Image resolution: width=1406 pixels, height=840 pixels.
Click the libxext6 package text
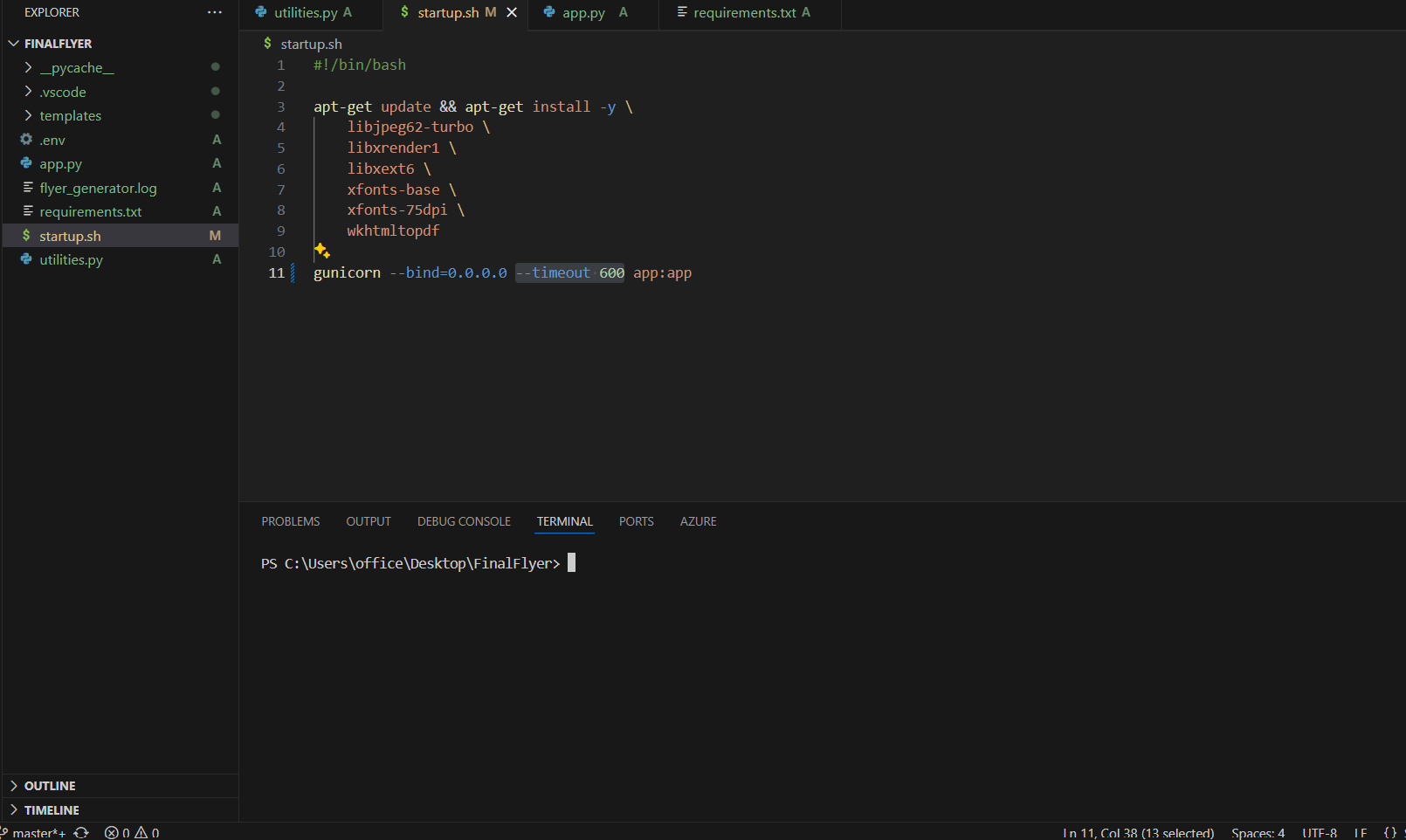pyautogui.click(x=381, y=169)
